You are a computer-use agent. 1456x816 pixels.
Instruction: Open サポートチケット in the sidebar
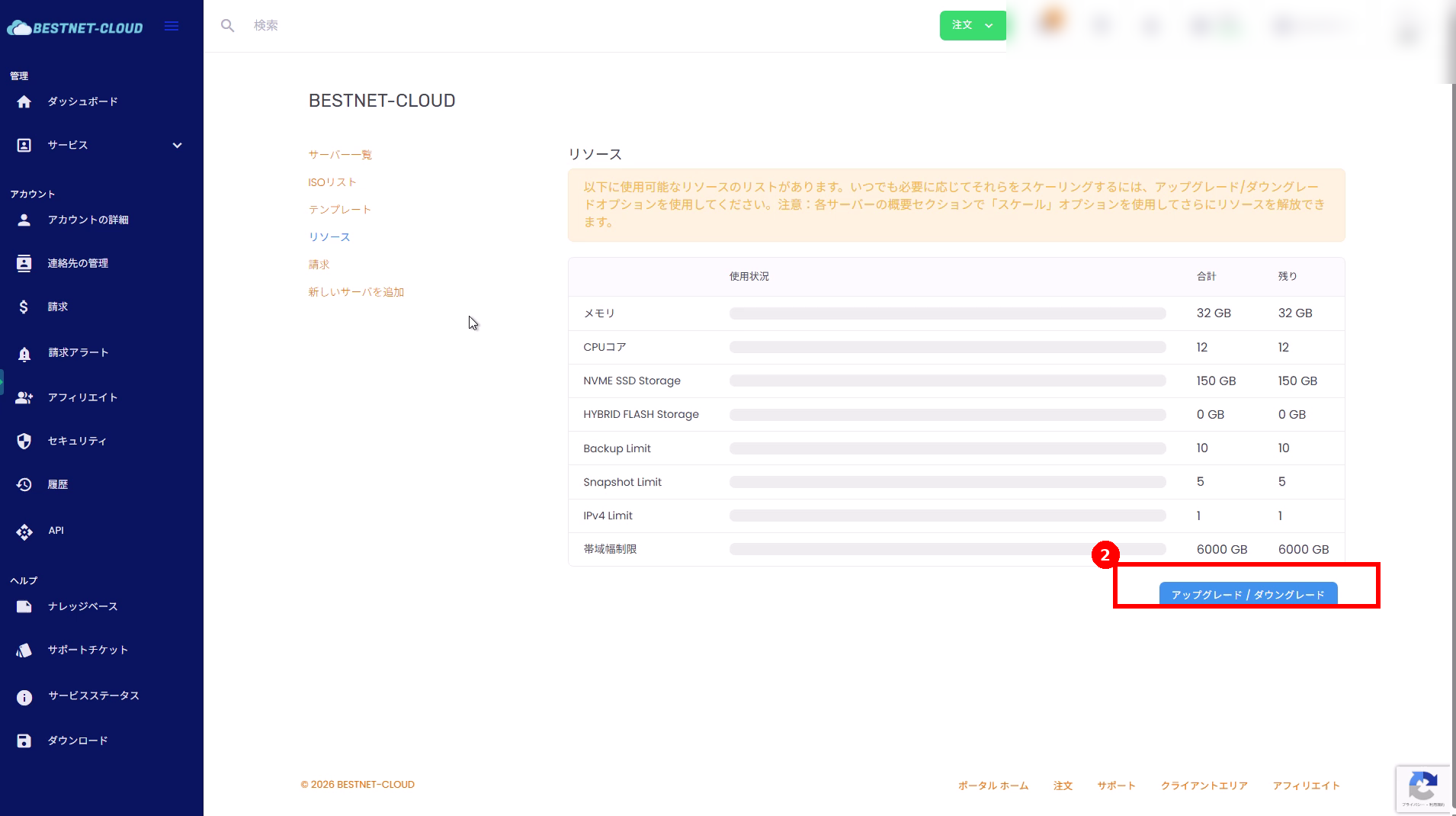point(88,650)
